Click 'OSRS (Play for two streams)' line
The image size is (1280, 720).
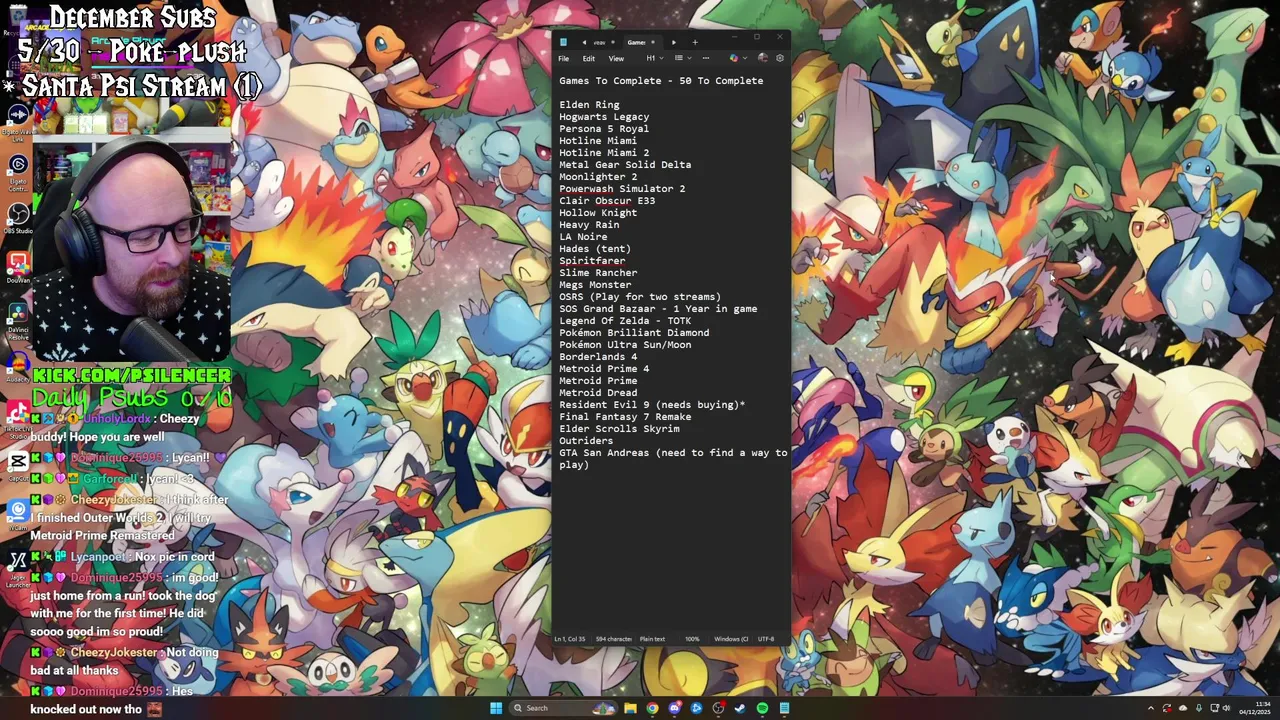[x=640, y=297]
